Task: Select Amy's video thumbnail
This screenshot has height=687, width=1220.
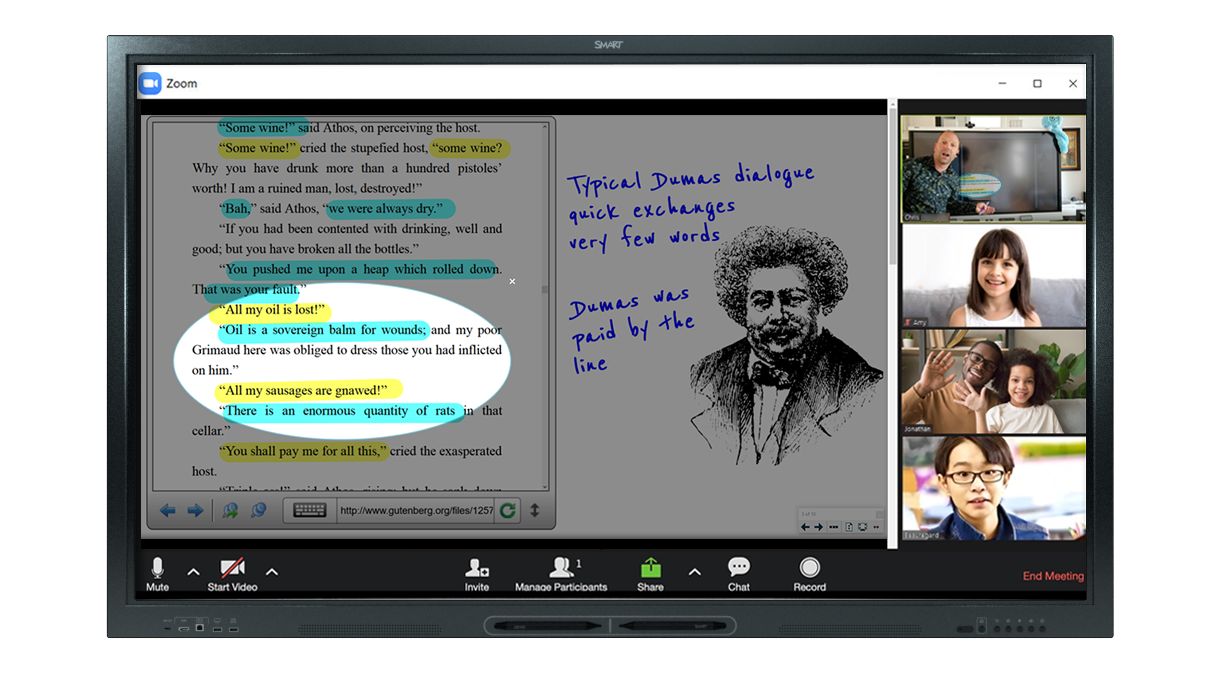Action: point(993,276)
